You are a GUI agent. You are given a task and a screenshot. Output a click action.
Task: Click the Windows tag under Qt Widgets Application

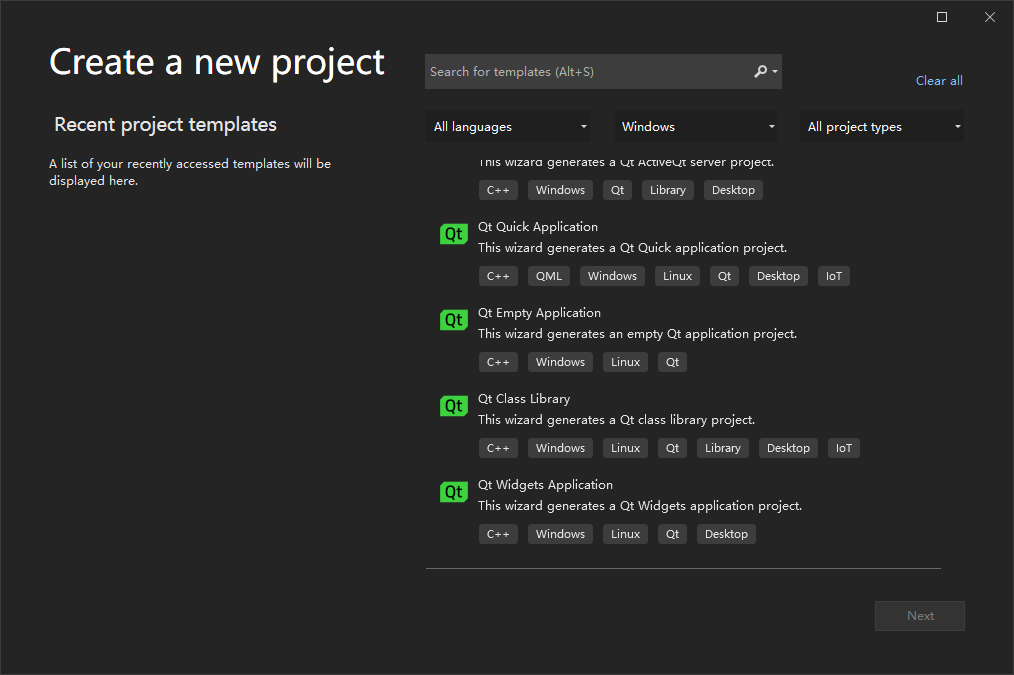click(560, 534)
